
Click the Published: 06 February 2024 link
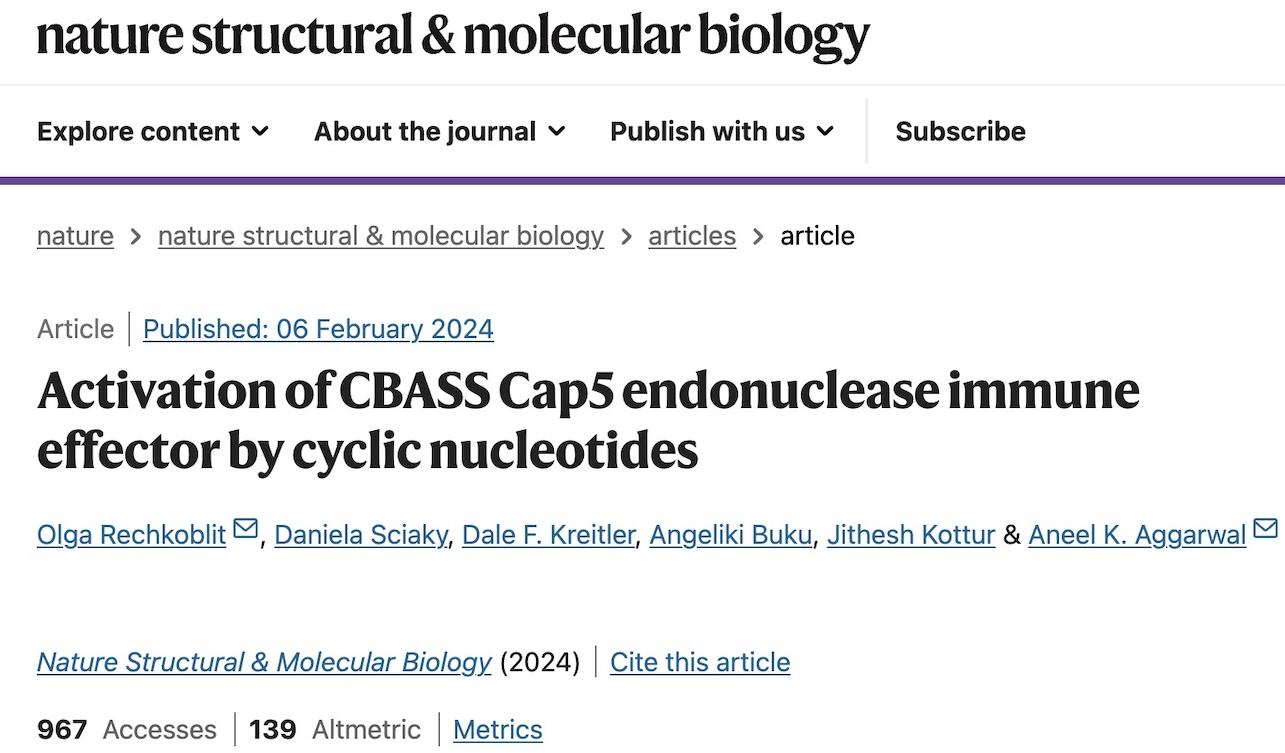[318, 329]
